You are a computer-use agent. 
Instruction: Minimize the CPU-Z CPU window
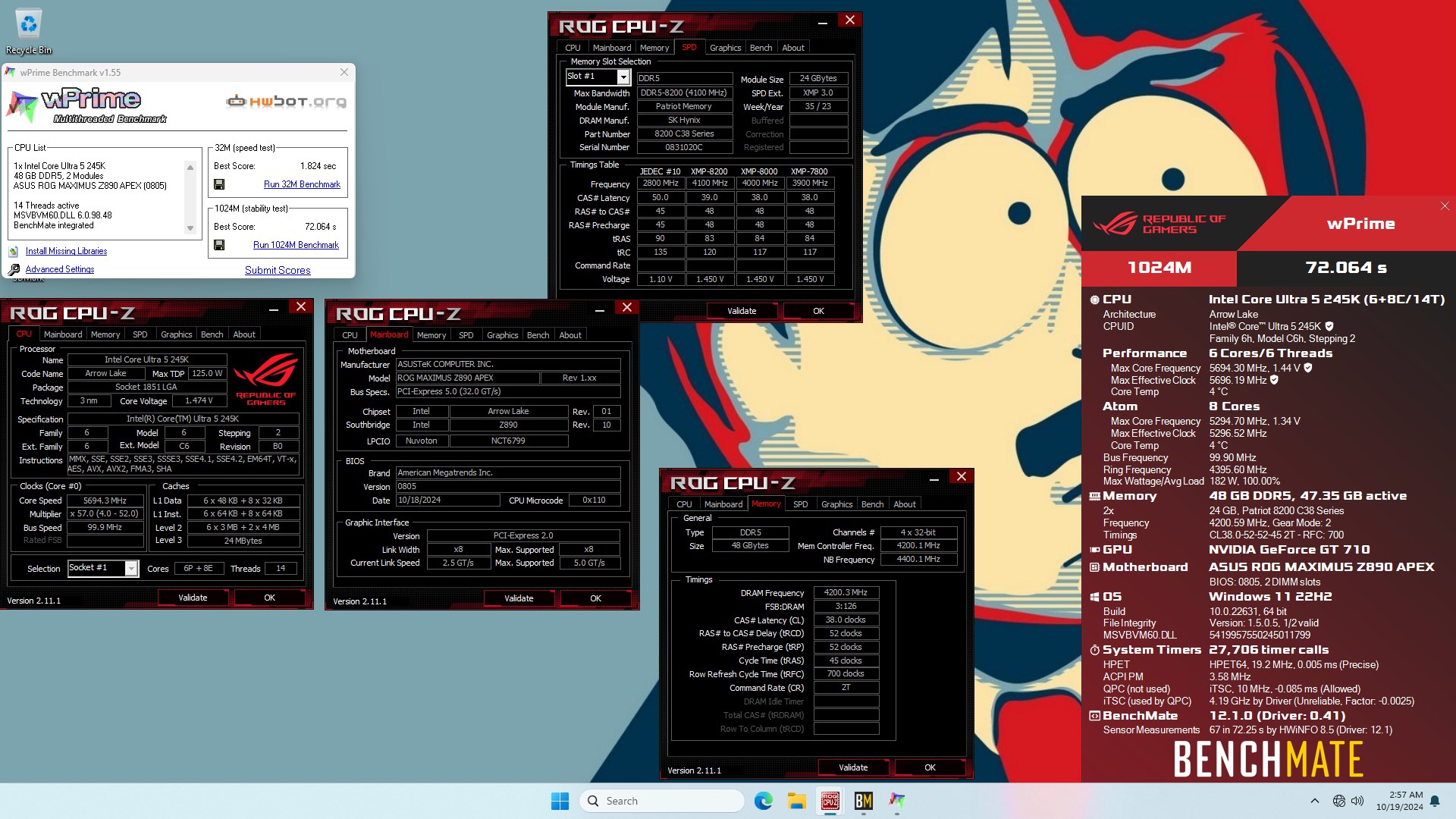[274, 309]
